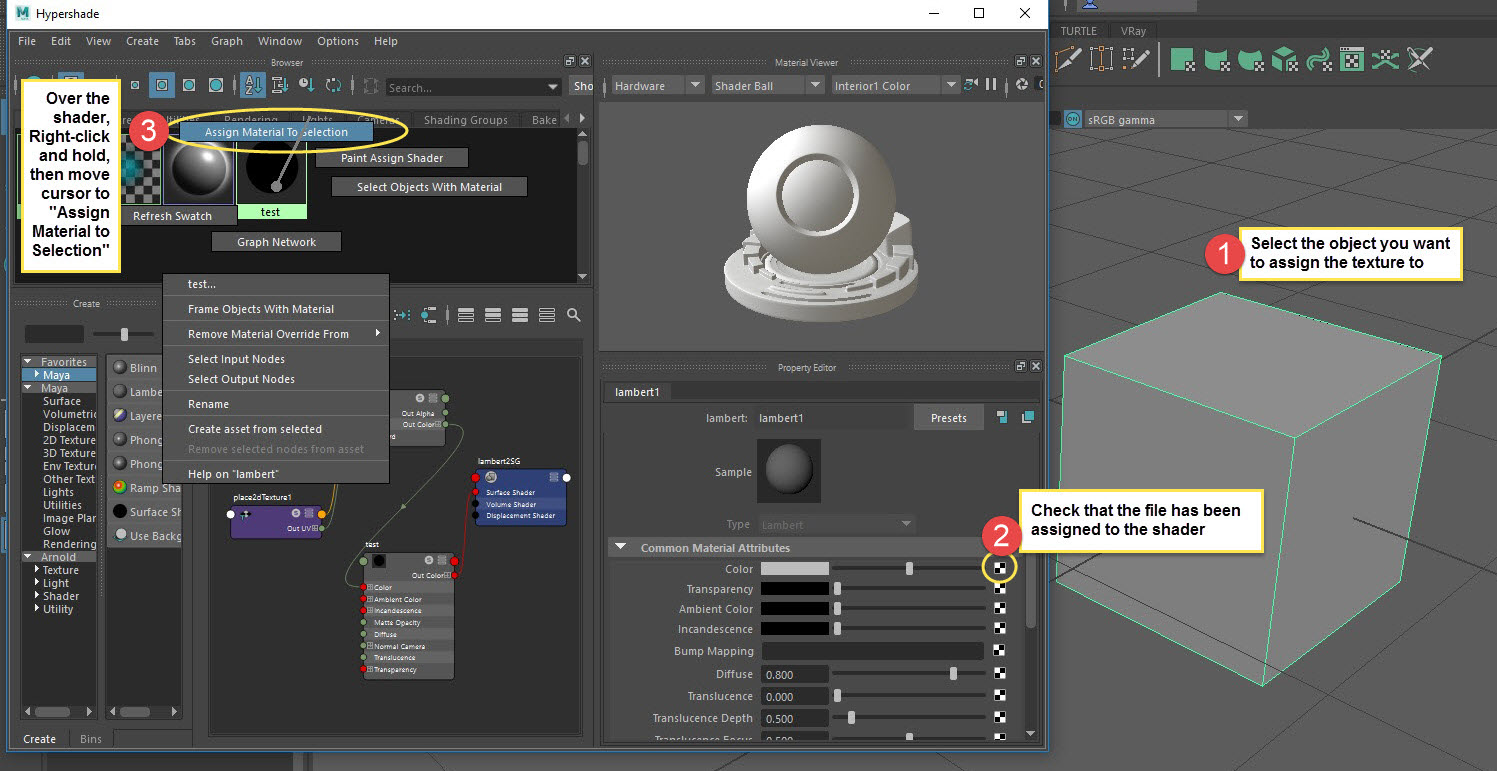Open the Graph menu
The width and height of the screenshot is (1497, 771).
point(227,41)
